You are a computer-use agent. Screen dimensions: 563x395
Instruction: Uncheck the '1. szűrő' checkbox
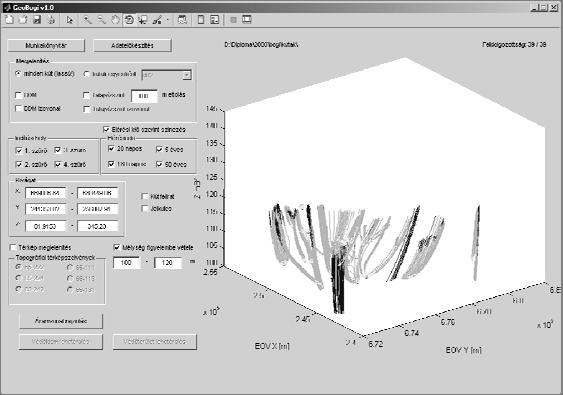click(19, 150)
